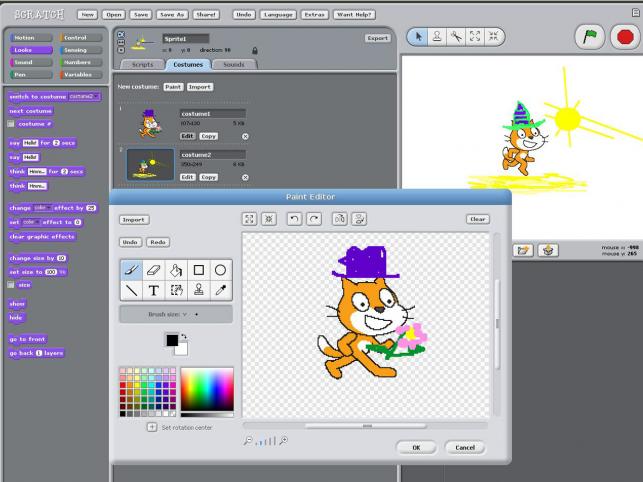This screenshot has height=482, width=643.
Task: Click Cancel in the Paint Editor
Action: pyautogui.click(x=465, y=448)
